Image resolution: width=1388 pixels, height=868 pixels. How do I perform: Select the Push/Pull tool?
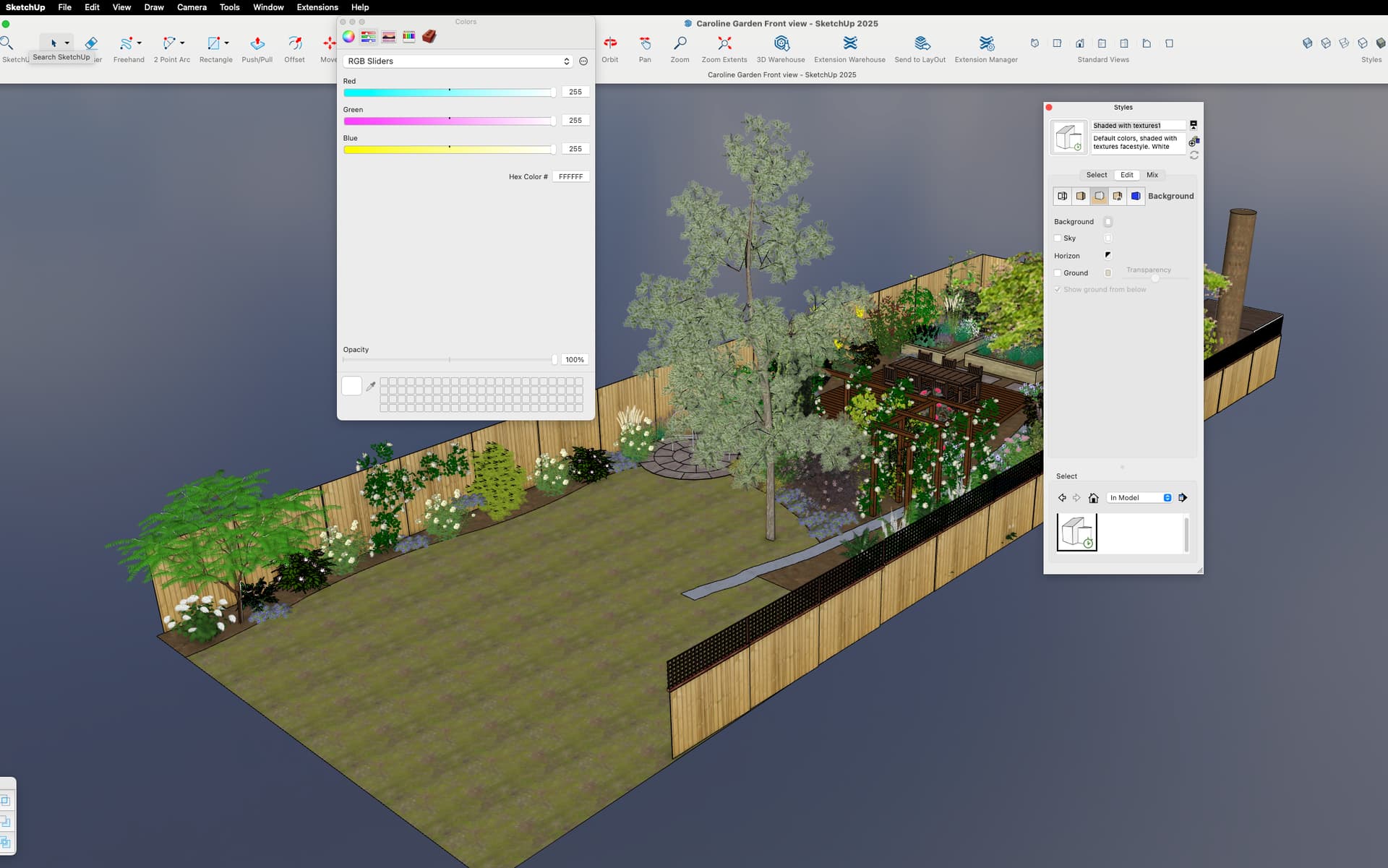tap(257, 44)
